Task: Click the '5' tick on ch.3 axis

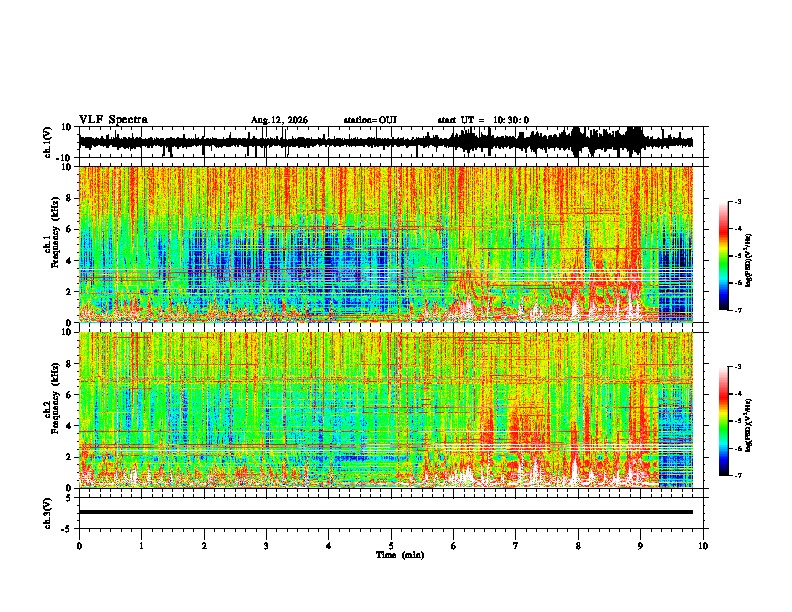Action: [70, 498]
